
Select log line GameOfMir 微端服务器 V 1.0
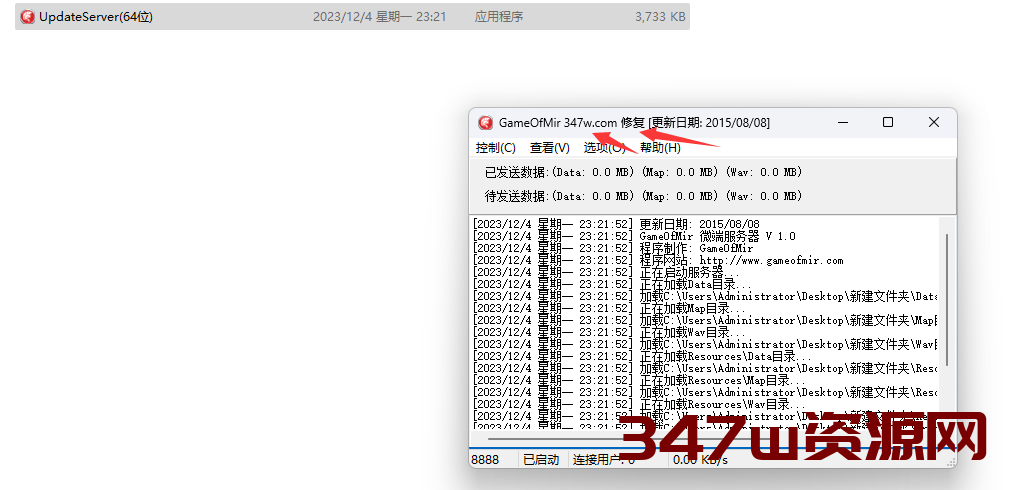(634, 236)
